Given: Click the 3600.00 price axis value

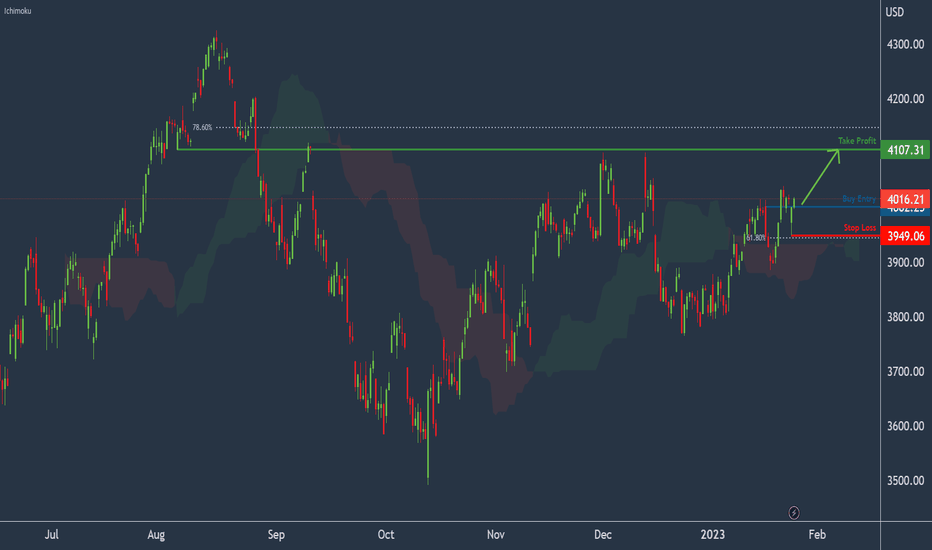Looking at the screenshot, I should coord(905,426).
